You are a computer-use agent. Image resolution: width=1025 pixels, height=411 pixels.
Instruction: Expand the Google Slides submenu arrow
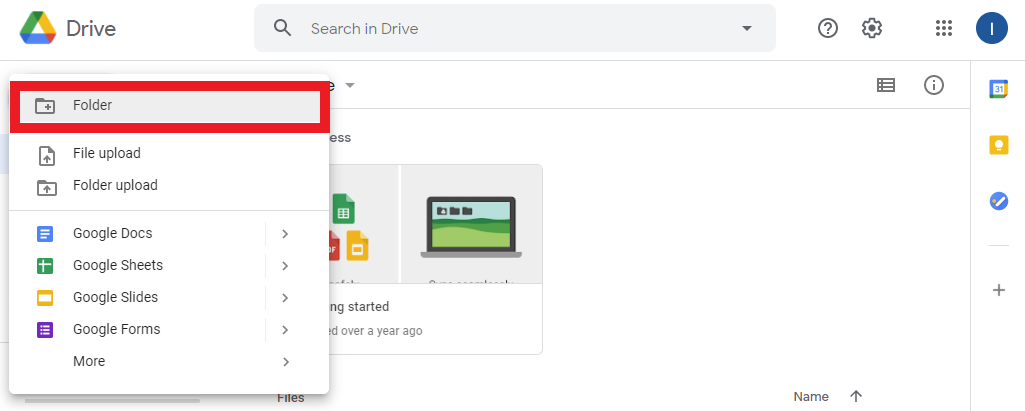(285, 298)
